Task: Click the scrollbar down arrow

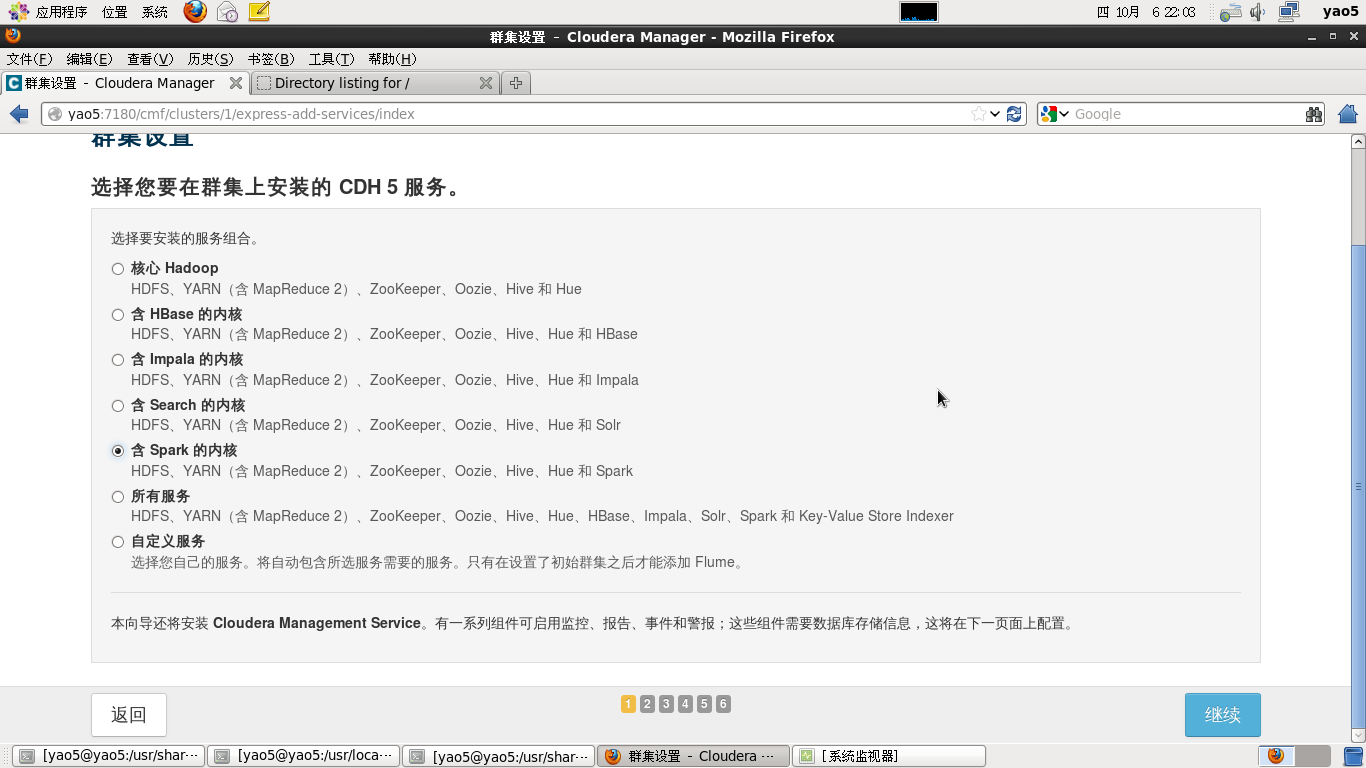Action: [x=1358, y=734]
